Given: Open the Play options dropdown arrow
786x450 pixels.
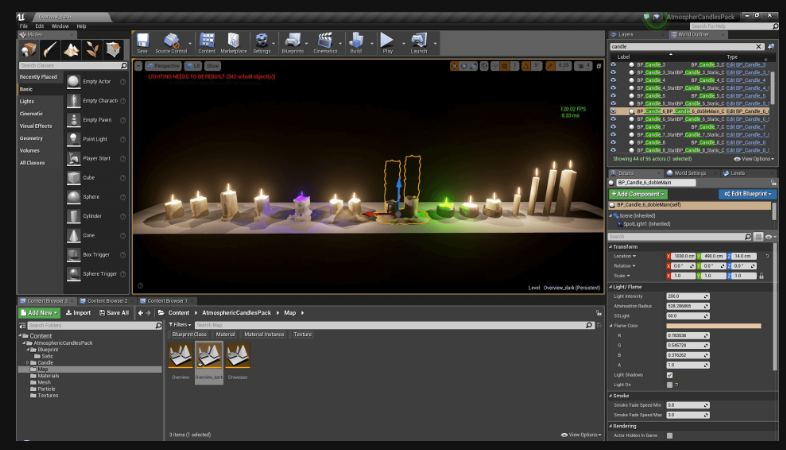Looking at the screenshot, I should pos(403,44).
